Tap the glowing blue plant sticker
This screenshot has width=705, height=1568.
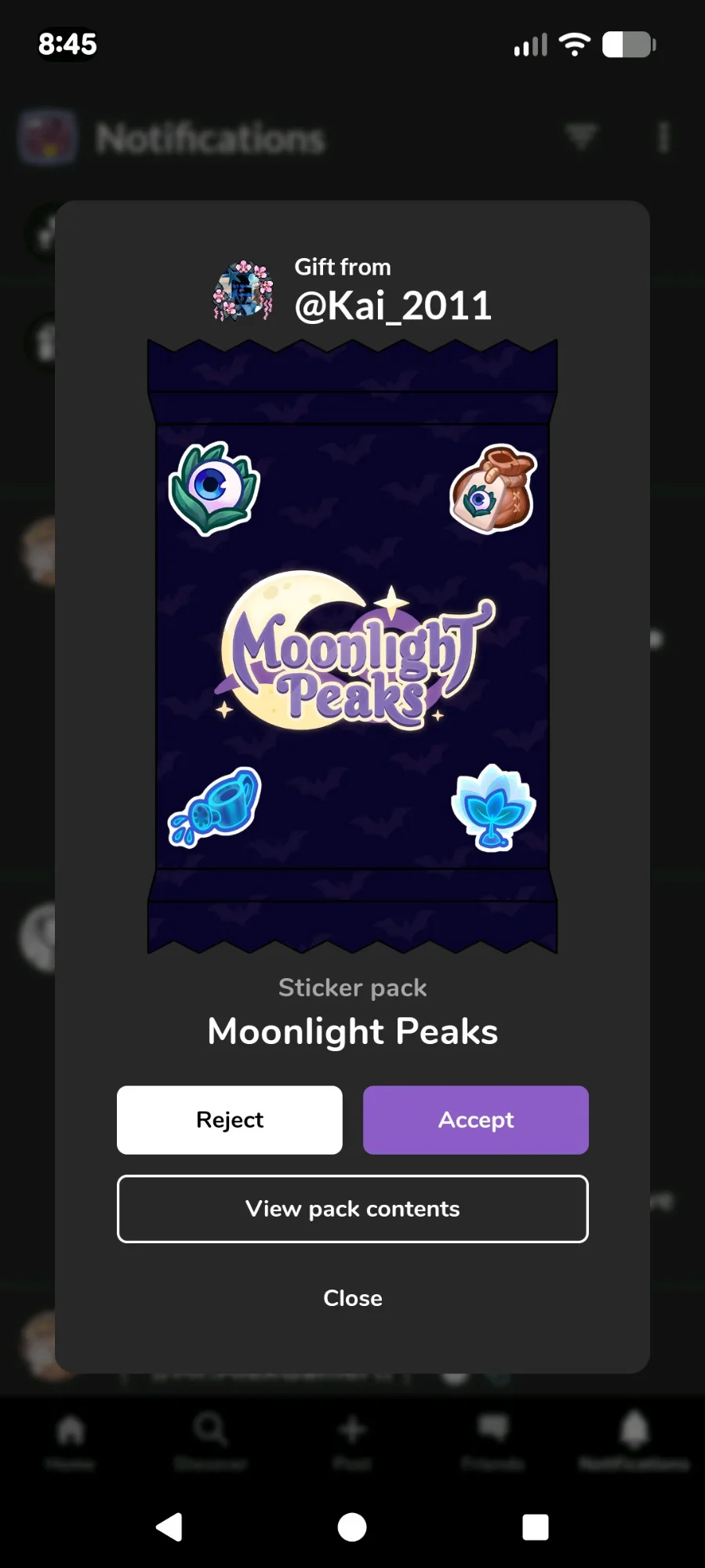493,807
